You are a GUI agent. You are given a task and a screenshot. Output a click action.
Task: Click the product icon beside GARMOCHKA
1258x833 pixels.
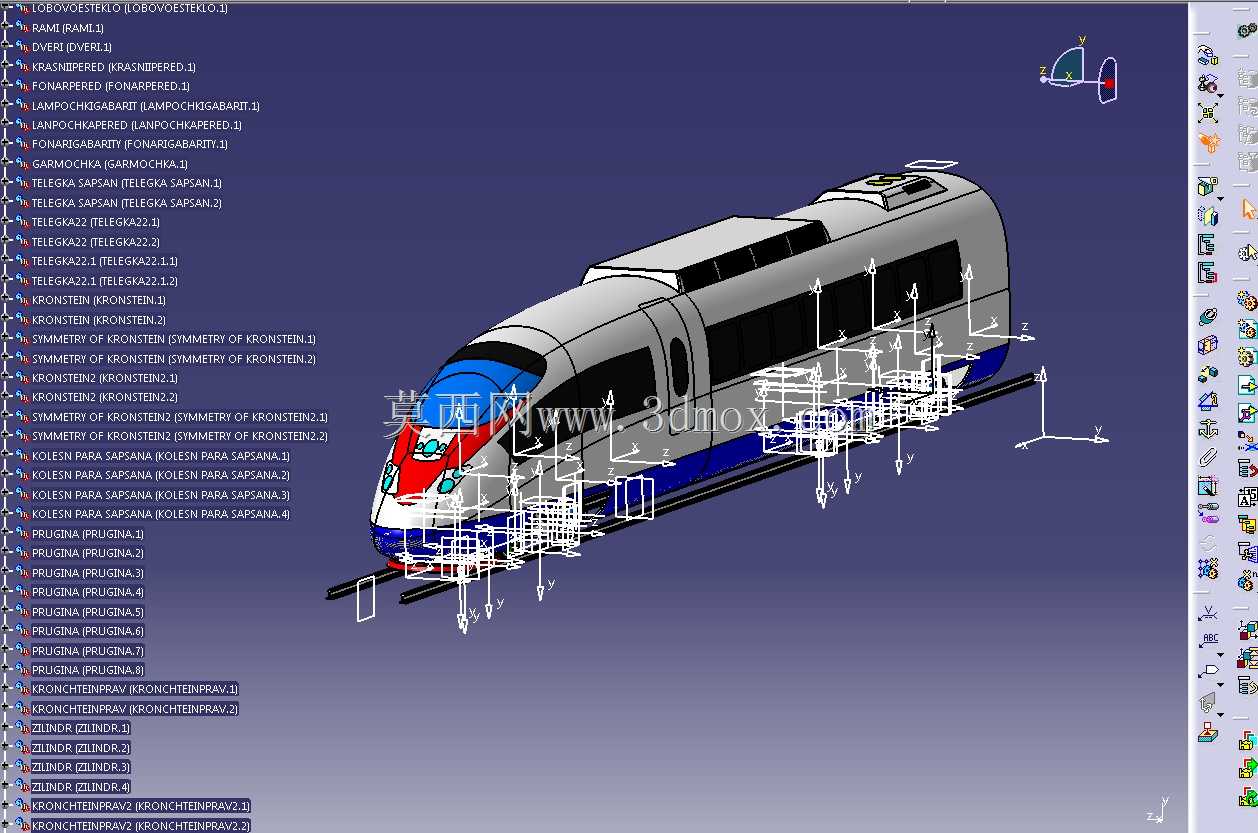pyautogui.click(x=22, y=164)
